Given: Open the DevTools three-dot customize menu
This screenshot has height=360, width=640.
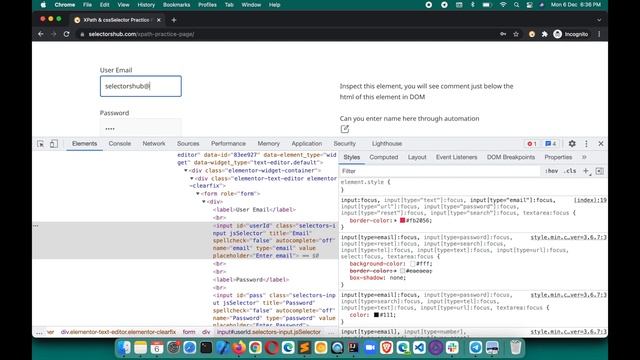Looking at the screenshot, I should (586, 144).
